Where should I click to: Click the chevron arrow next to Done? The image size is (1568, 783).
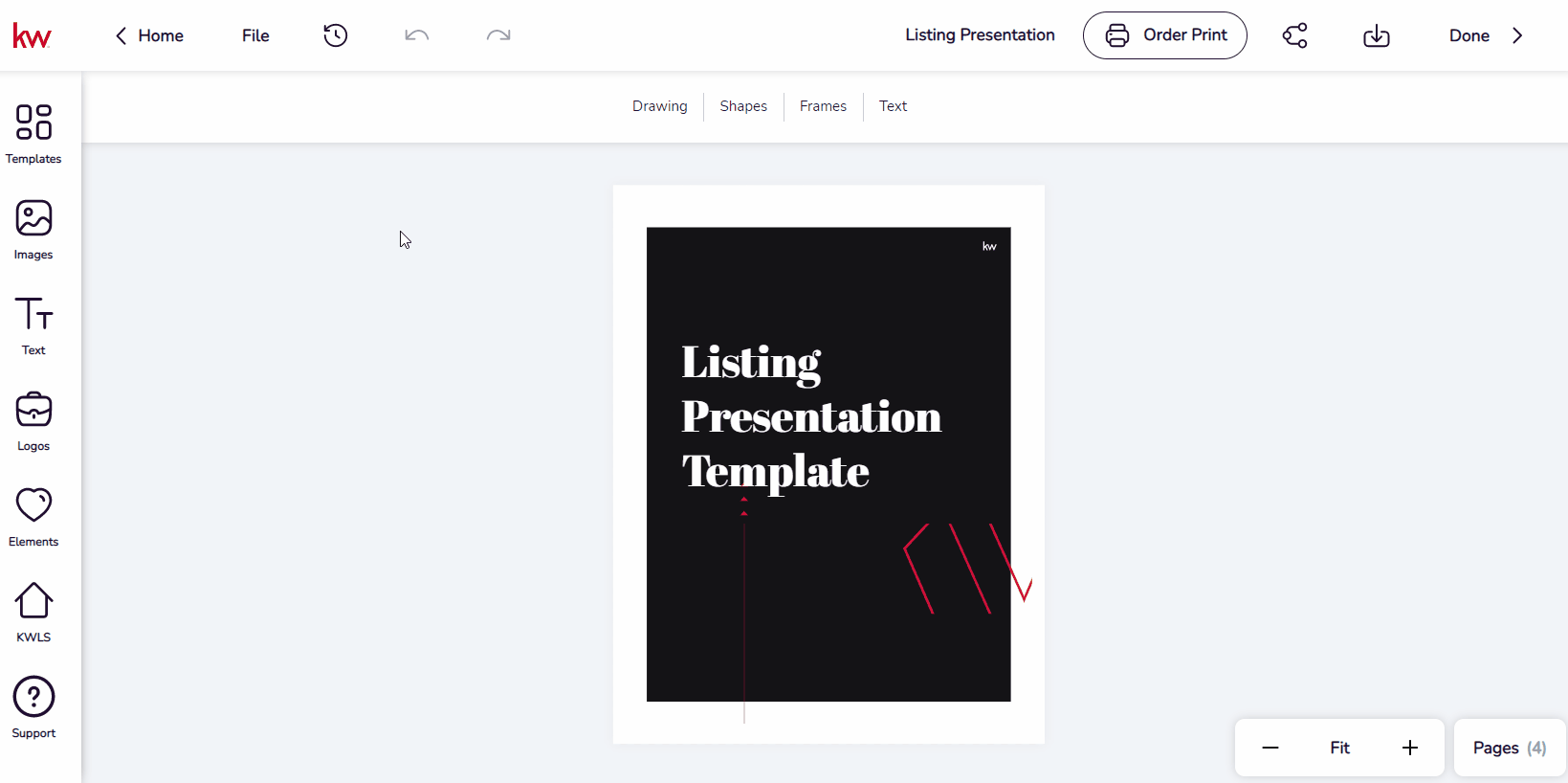[1517, 35]
